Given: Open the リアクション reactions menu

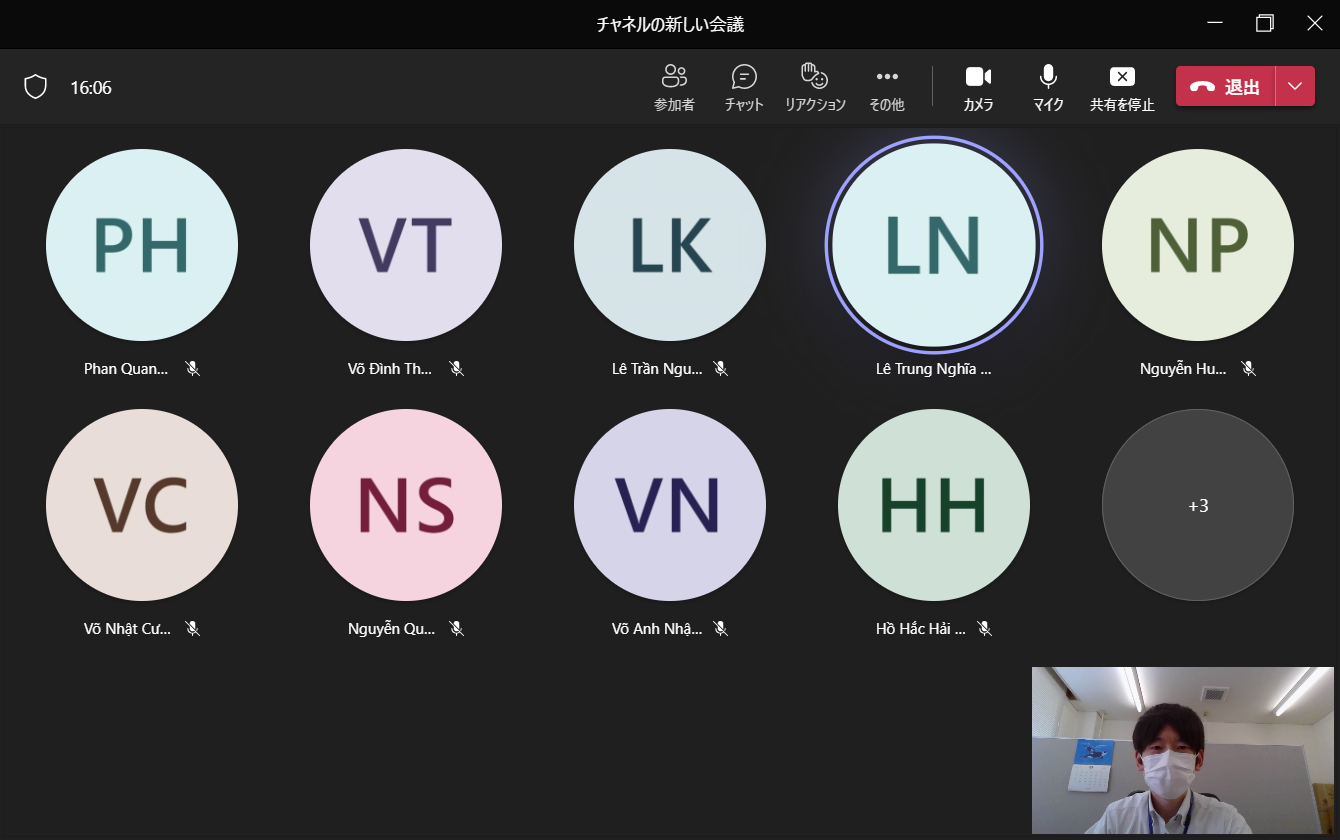Looking at the screenshot, I should 815,87.
